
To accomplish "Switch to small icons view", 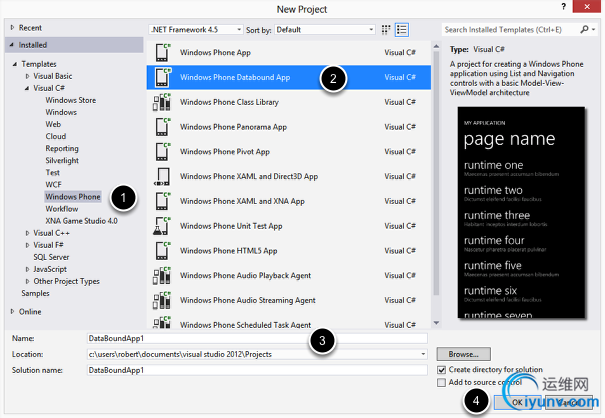I will coord(386,30).
